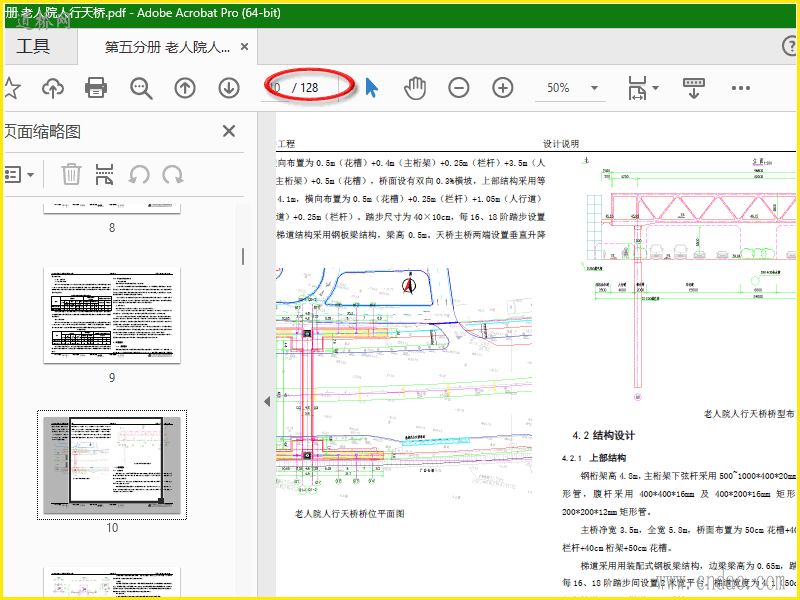Rotate page clockwise

click(173, 175)
